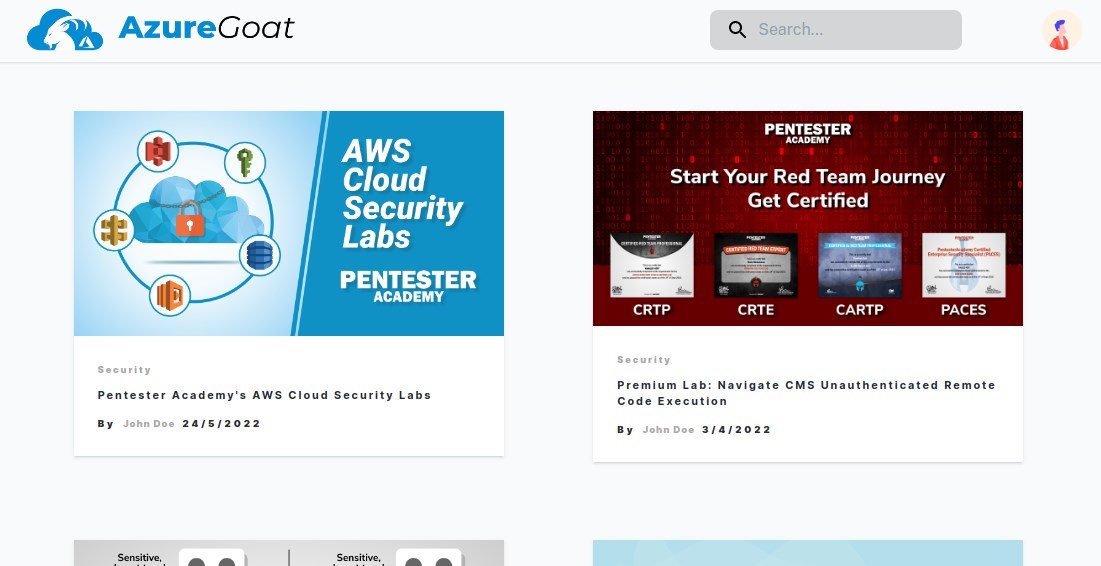Click the magnifying glass search icon
1101x566 pixels.
[x=737, y=29]
